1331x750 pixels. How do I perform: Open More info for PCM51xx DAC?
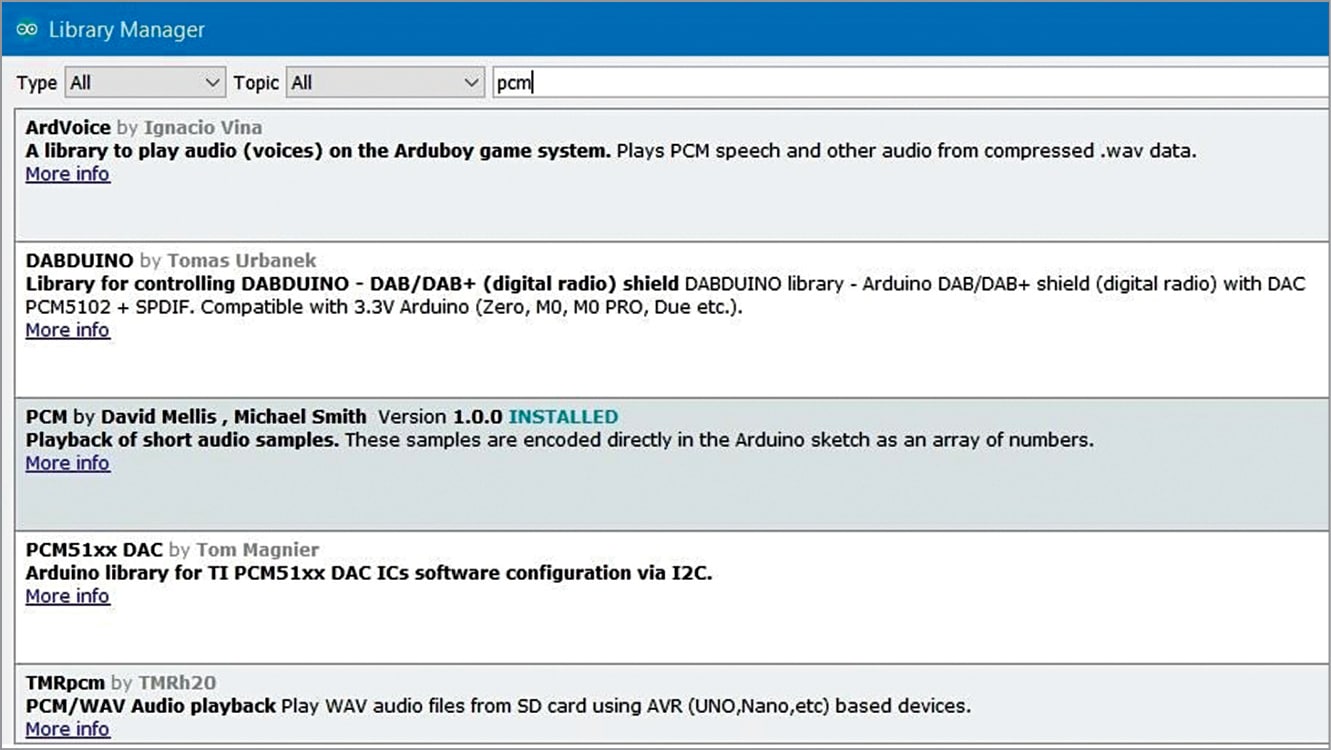point(67,596)
